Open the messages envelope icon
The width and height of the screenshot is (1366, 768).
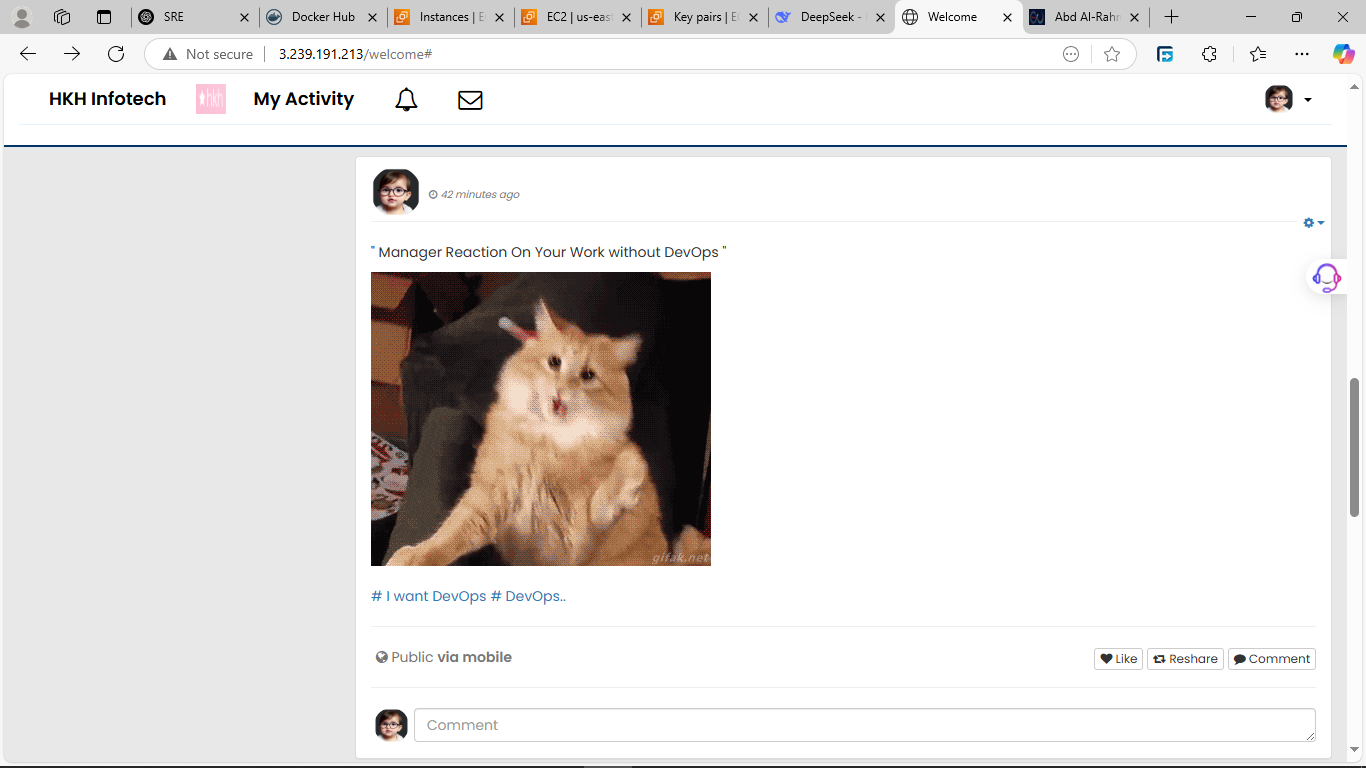click(470, 100)
